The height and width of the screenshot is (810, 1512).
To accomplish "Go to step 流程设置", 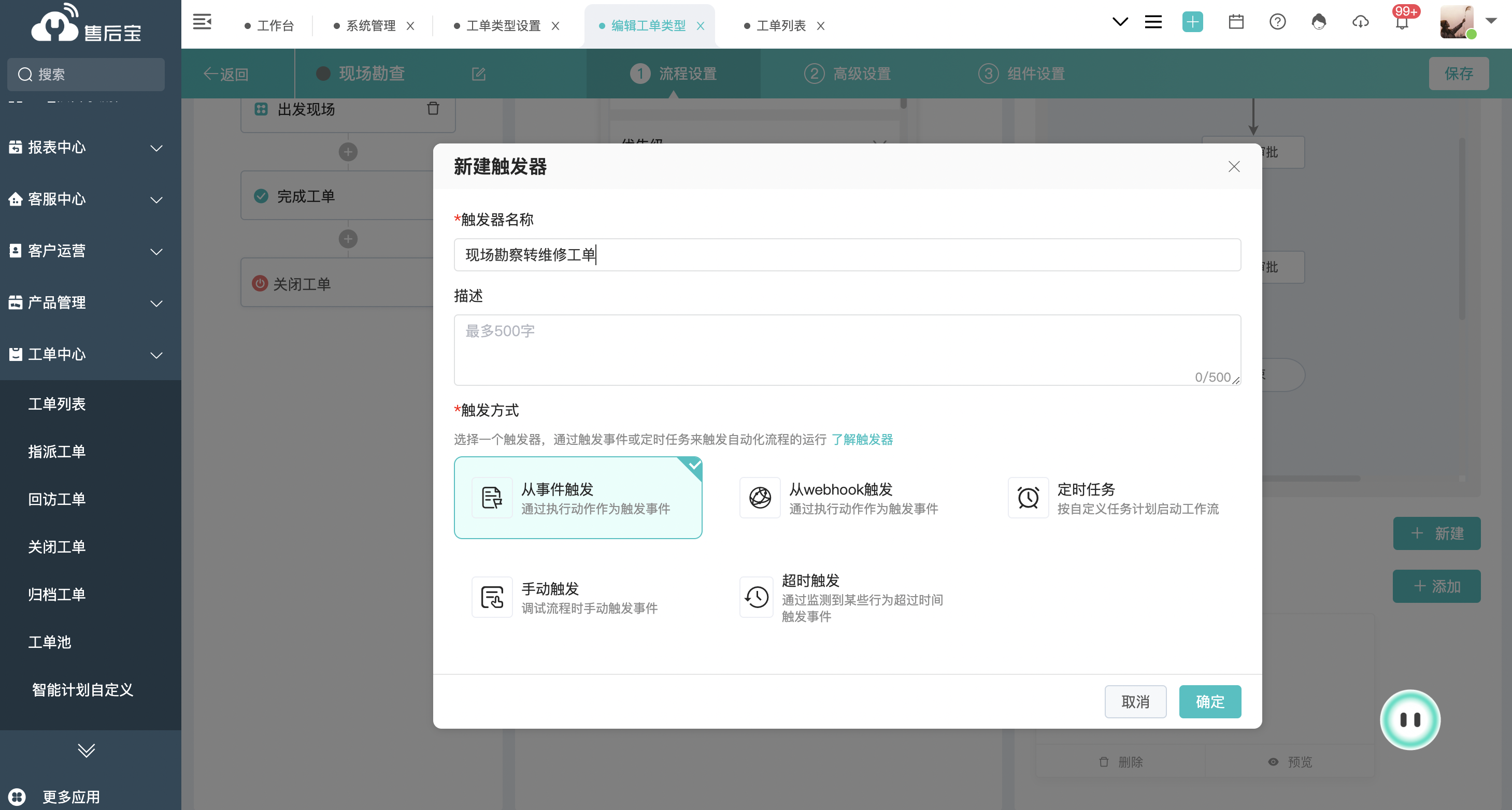I will pyautogui.click(x=673, y=74).
